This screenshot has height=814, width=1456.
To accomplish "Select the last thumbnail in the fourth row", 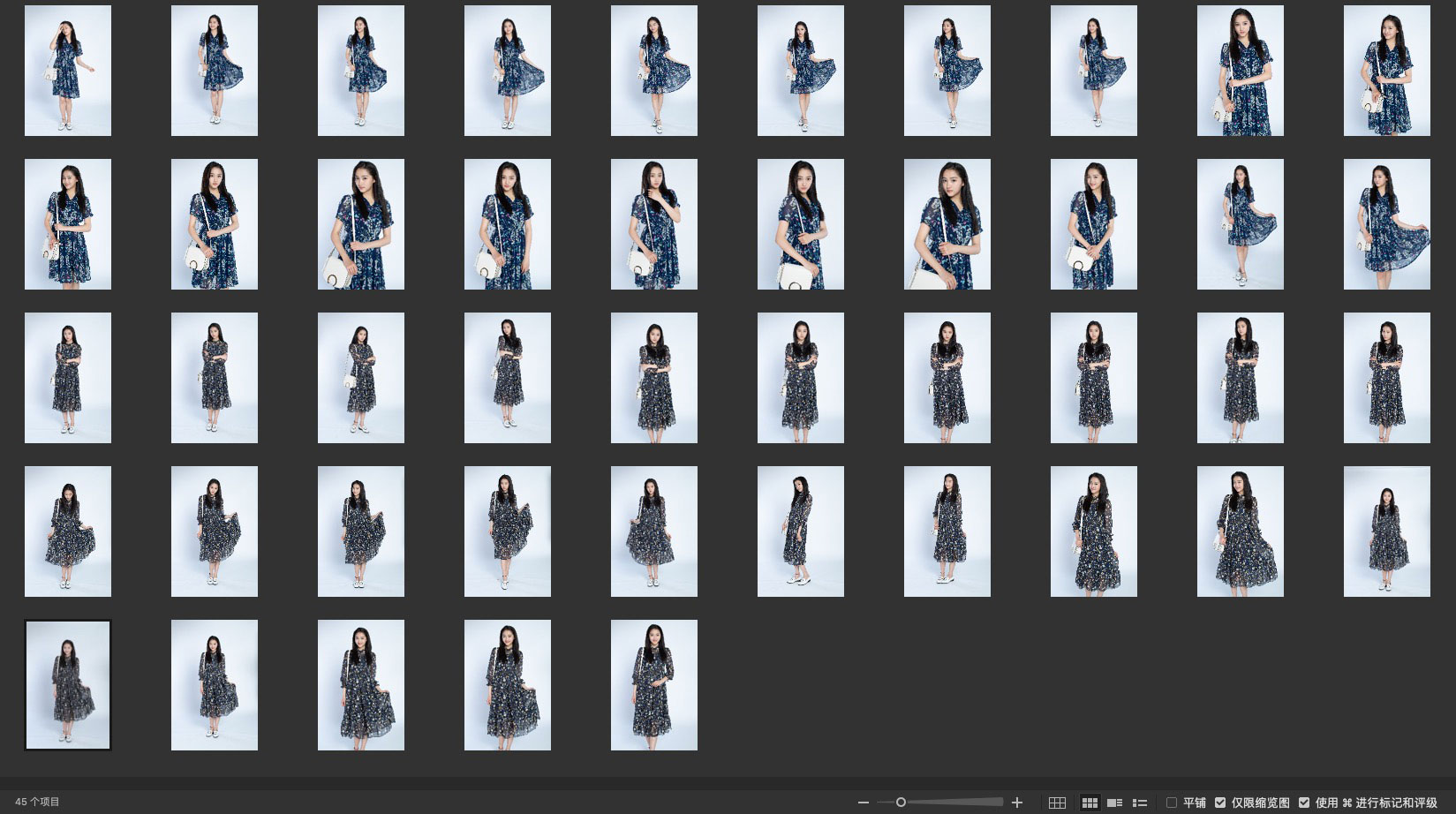I will (1387, 531).
